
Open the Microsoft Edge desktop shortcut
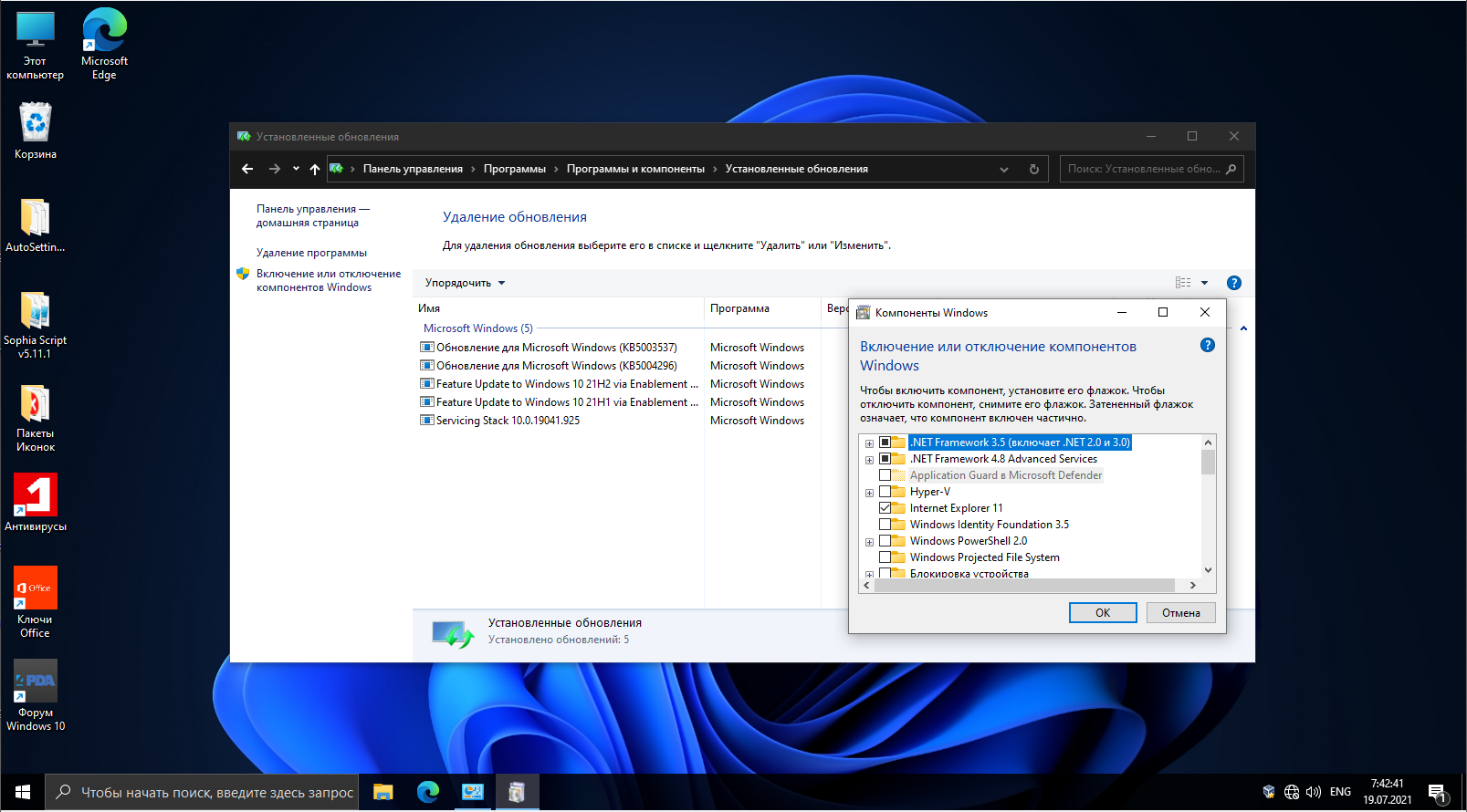coord(104,46)
